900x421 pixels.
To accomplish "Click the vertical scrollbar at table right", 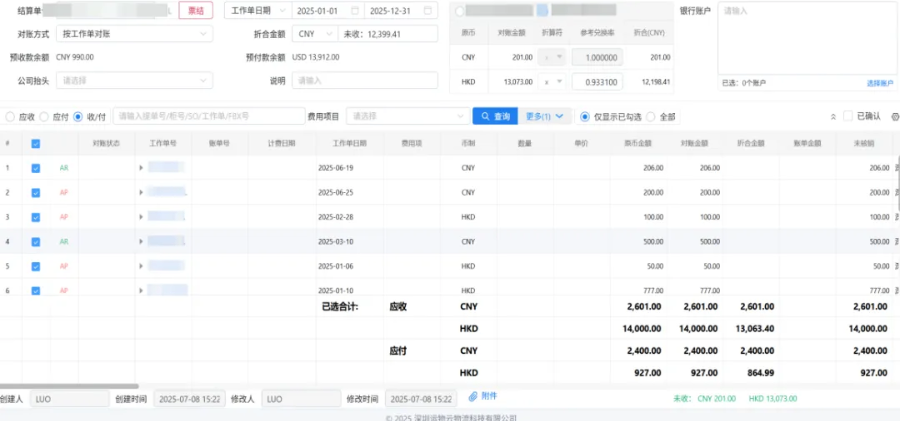I will point(898,184).
